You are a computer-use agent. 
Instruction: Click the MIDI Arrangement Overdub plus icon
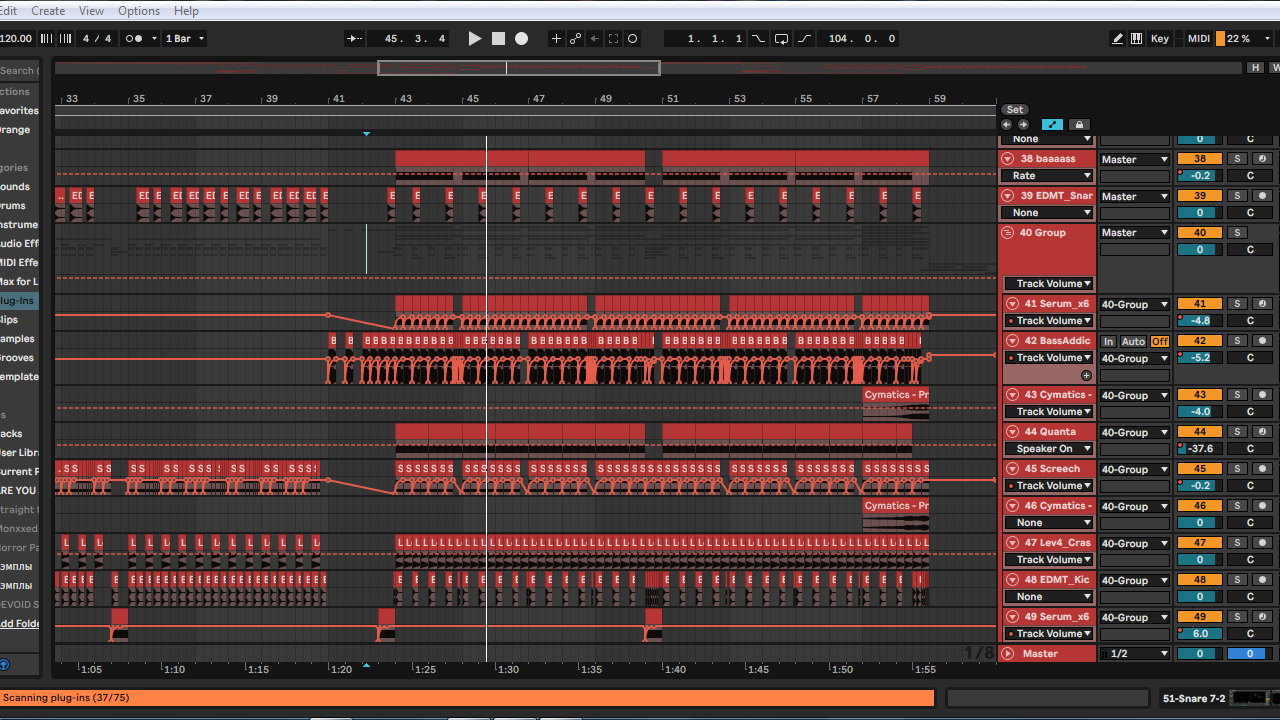(x=557, y=39)
